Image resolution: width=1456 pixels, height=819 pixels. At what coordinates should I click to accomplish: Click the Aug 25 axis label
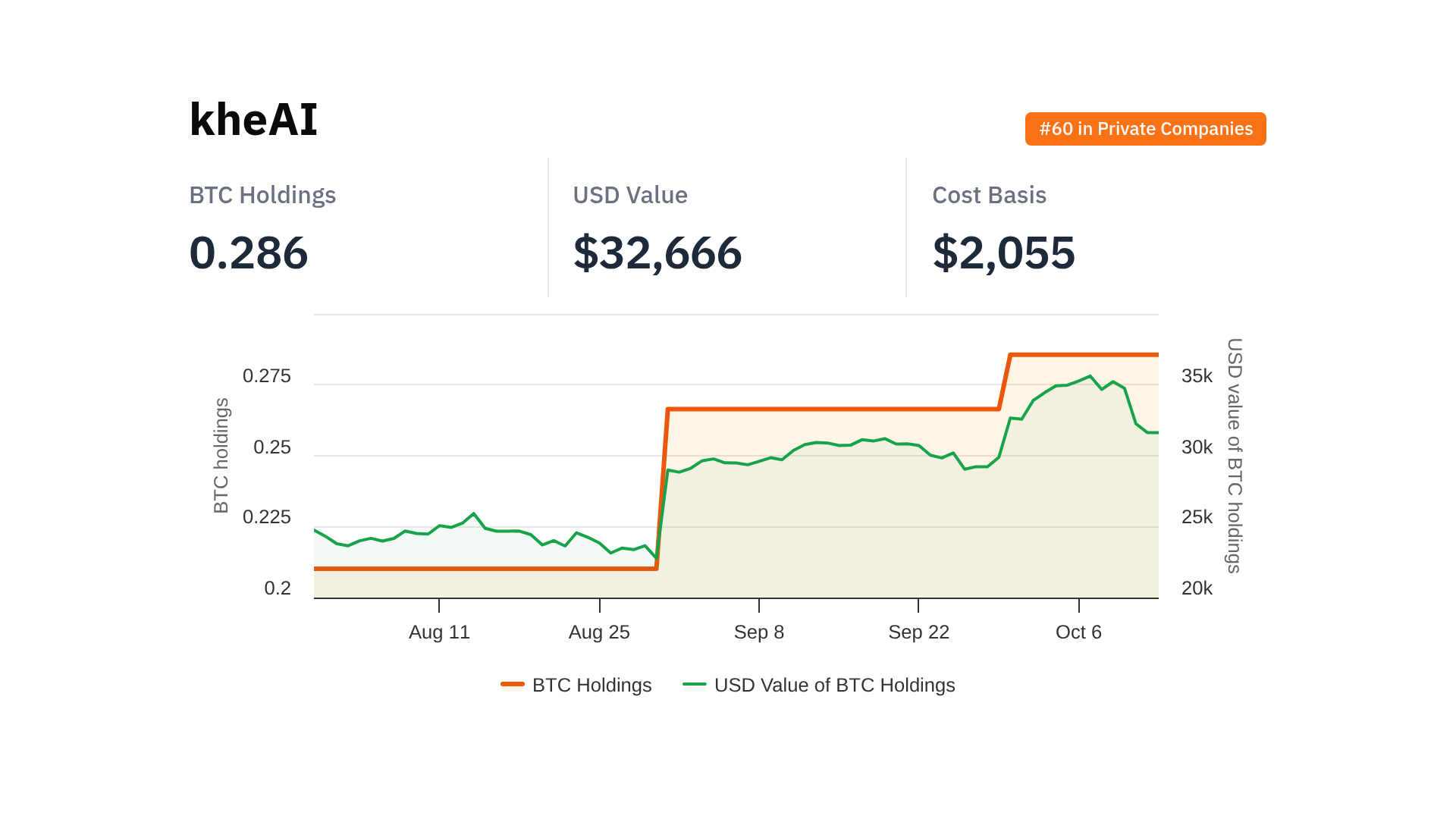[599, 632]
